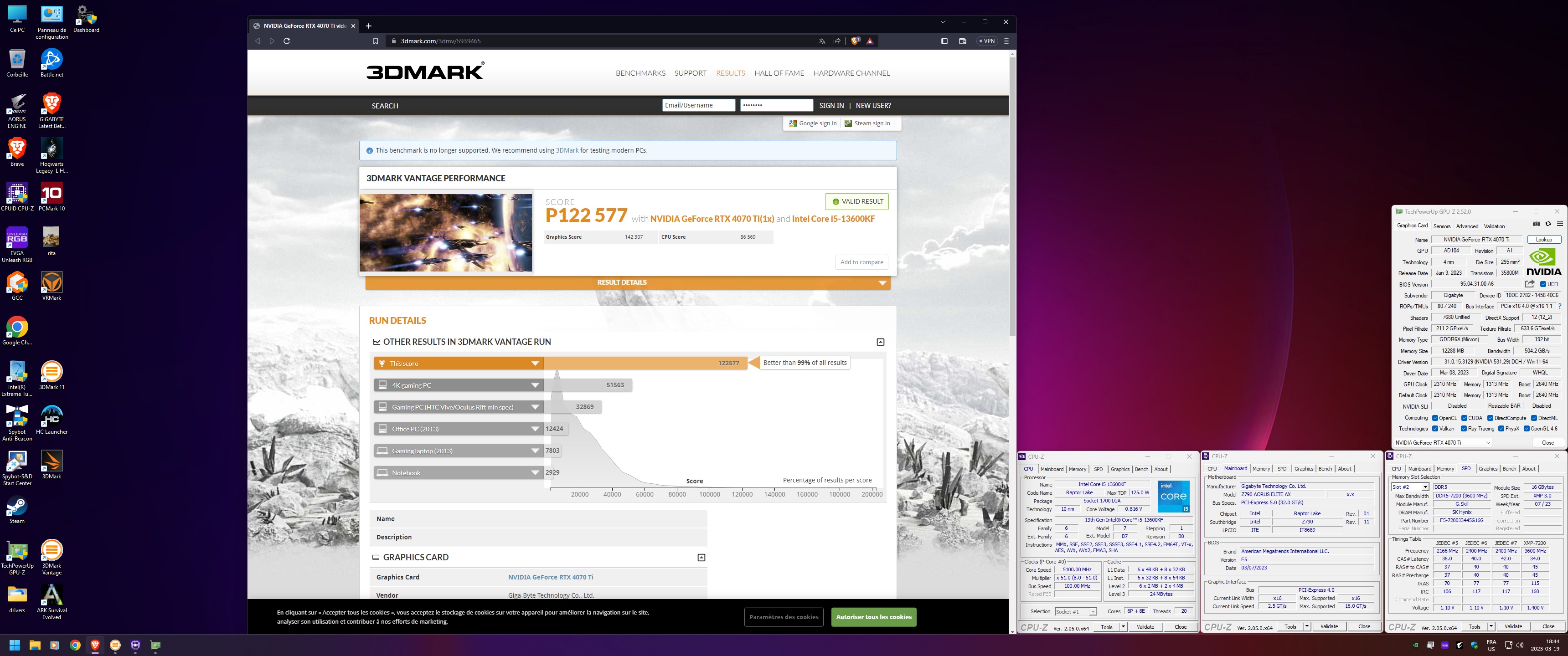
Task: Open the GPU selection dropdown in GPU-Z
Action: (1443, 443)
